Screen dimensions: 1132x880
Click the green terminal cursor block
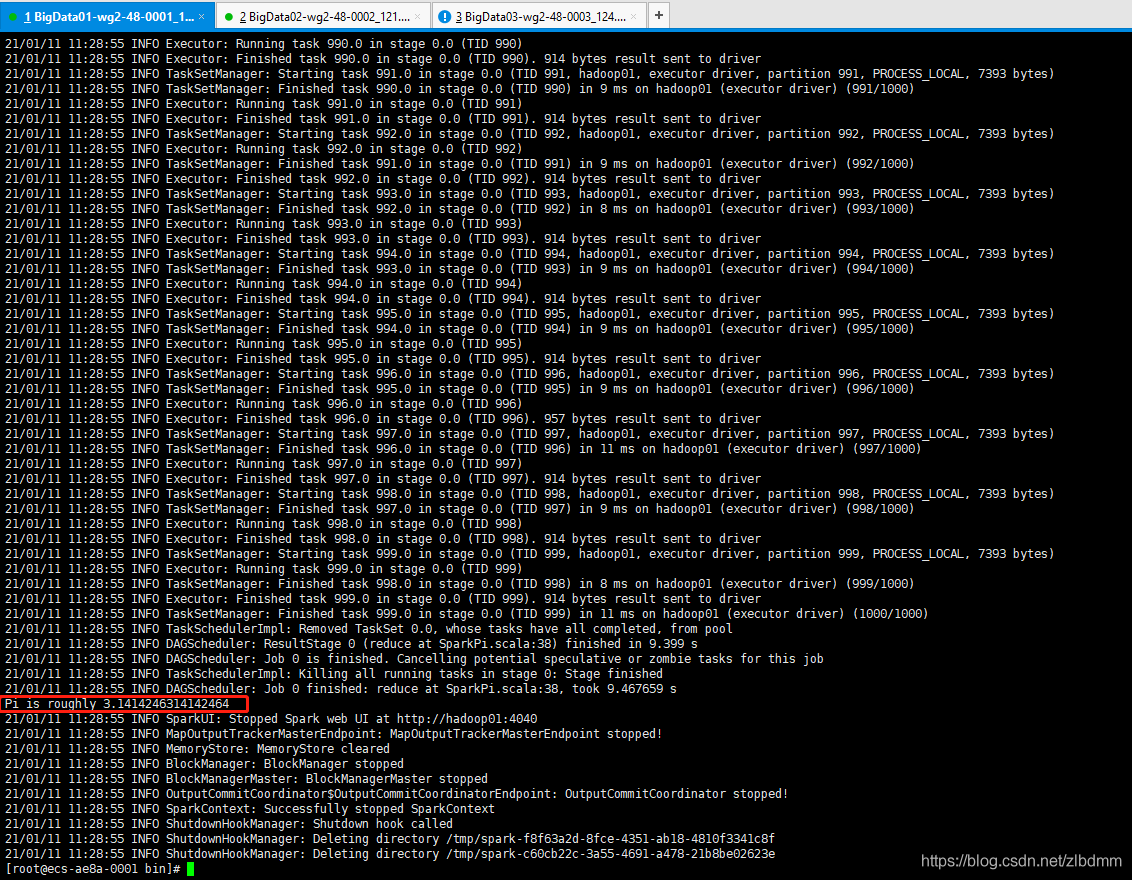click(x=191, y=869)
